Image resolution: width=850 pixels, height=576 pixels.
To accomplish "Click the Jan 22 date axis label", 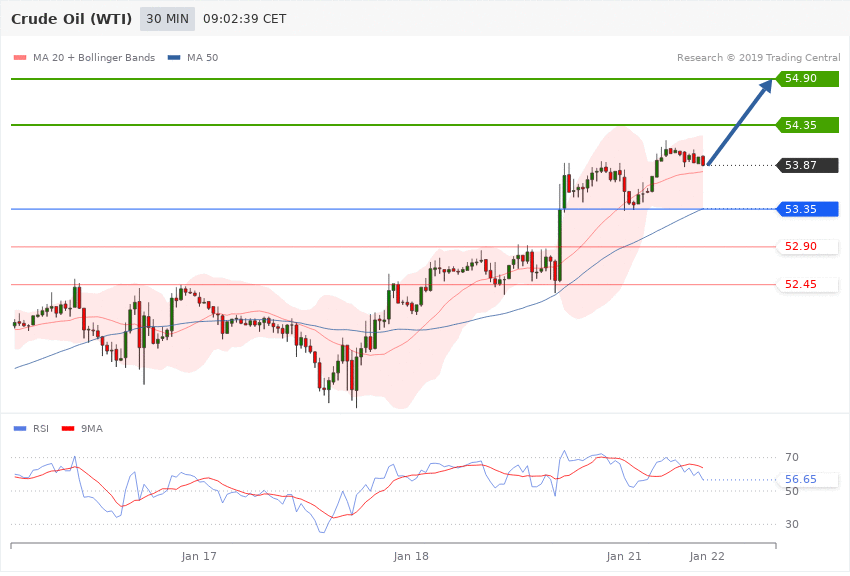I will click(707, 556).
